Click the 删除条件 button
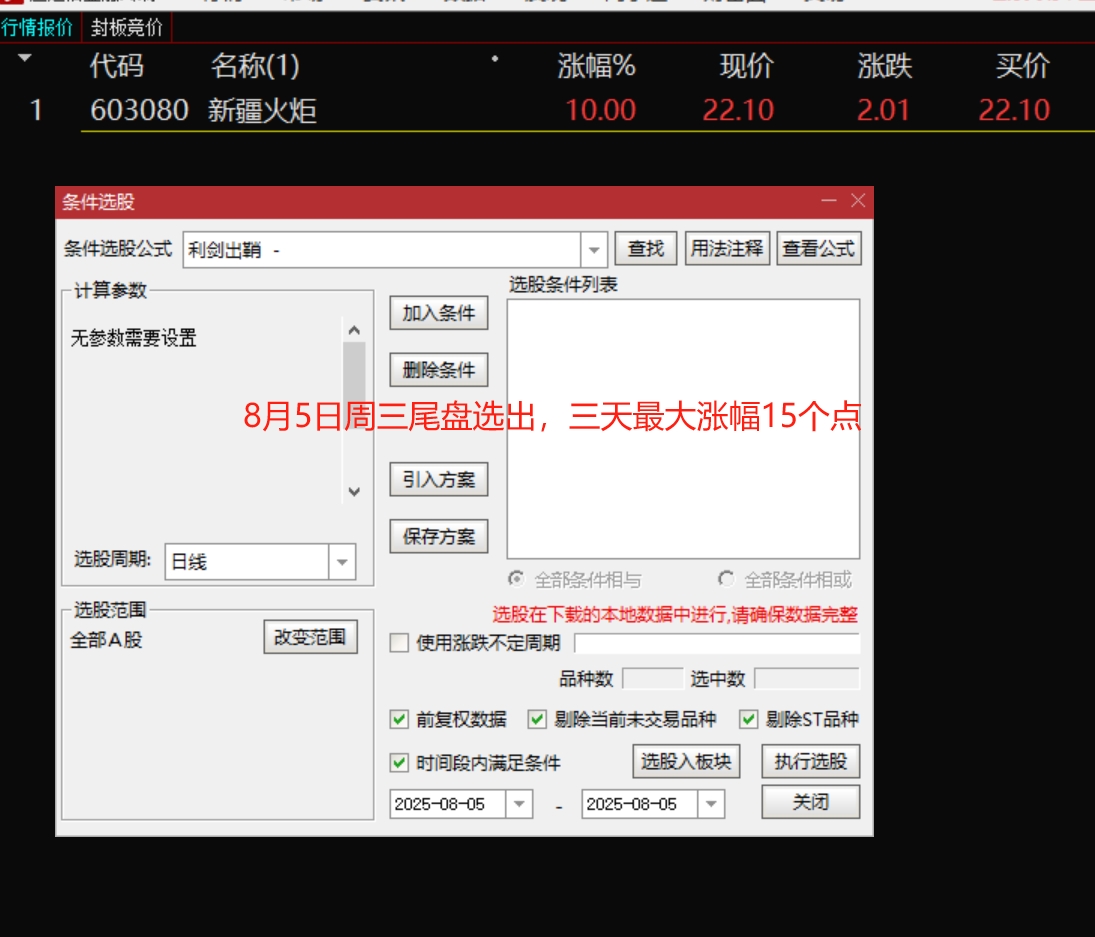1095x937 pixels. [x=439, y=369]
